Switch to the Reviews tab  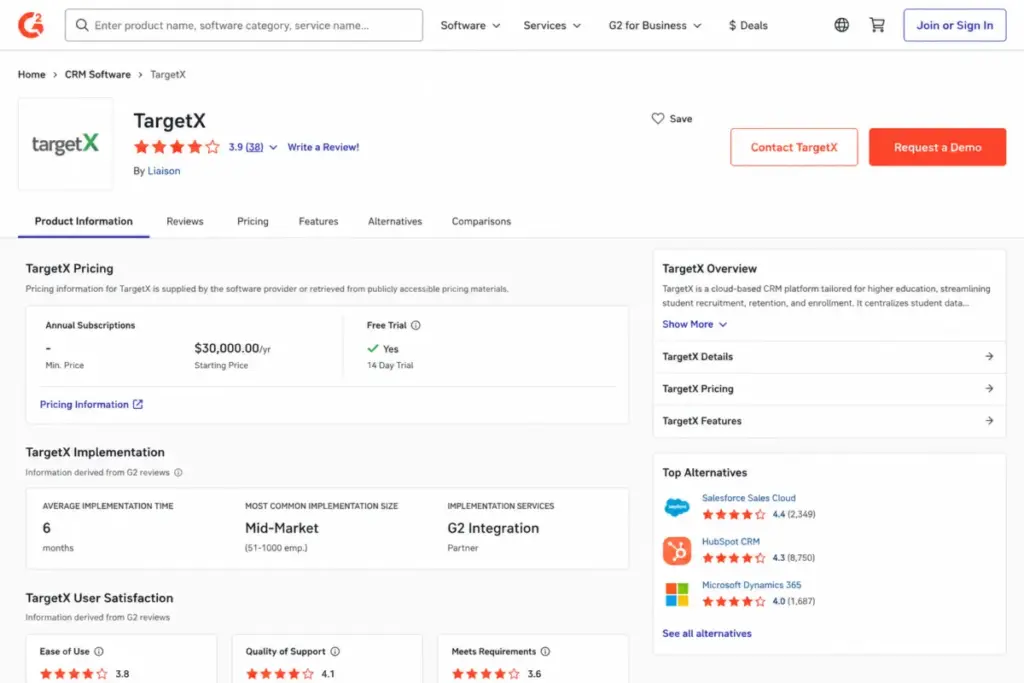pos(185,221)
